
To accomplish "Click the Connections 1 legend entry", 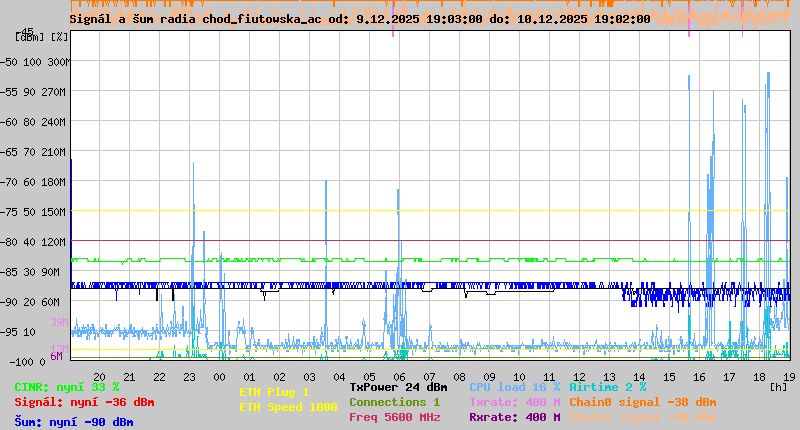I will (x=394, y=402).
